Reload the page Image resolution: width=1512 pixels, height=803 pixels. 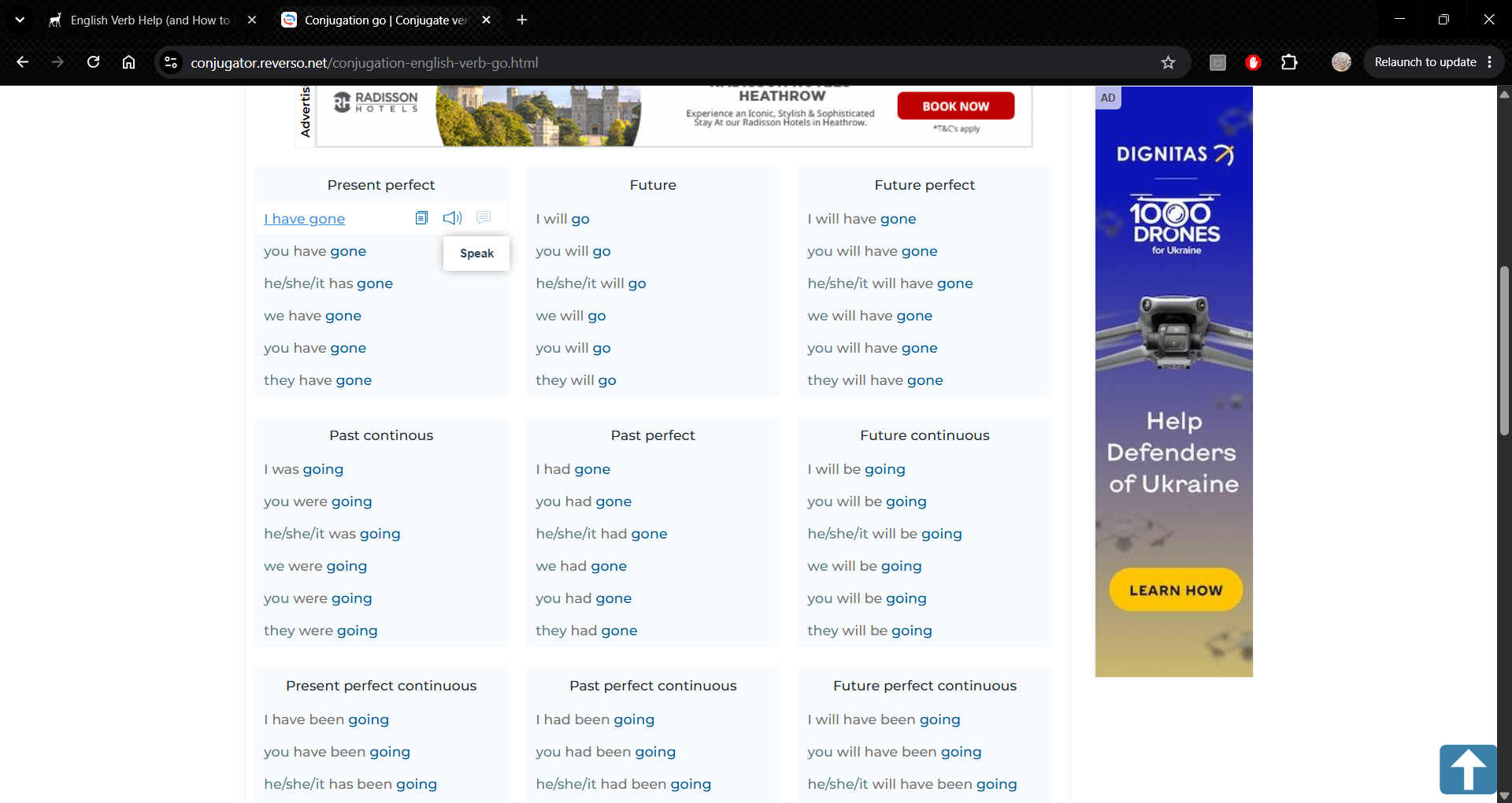point(93,62)
